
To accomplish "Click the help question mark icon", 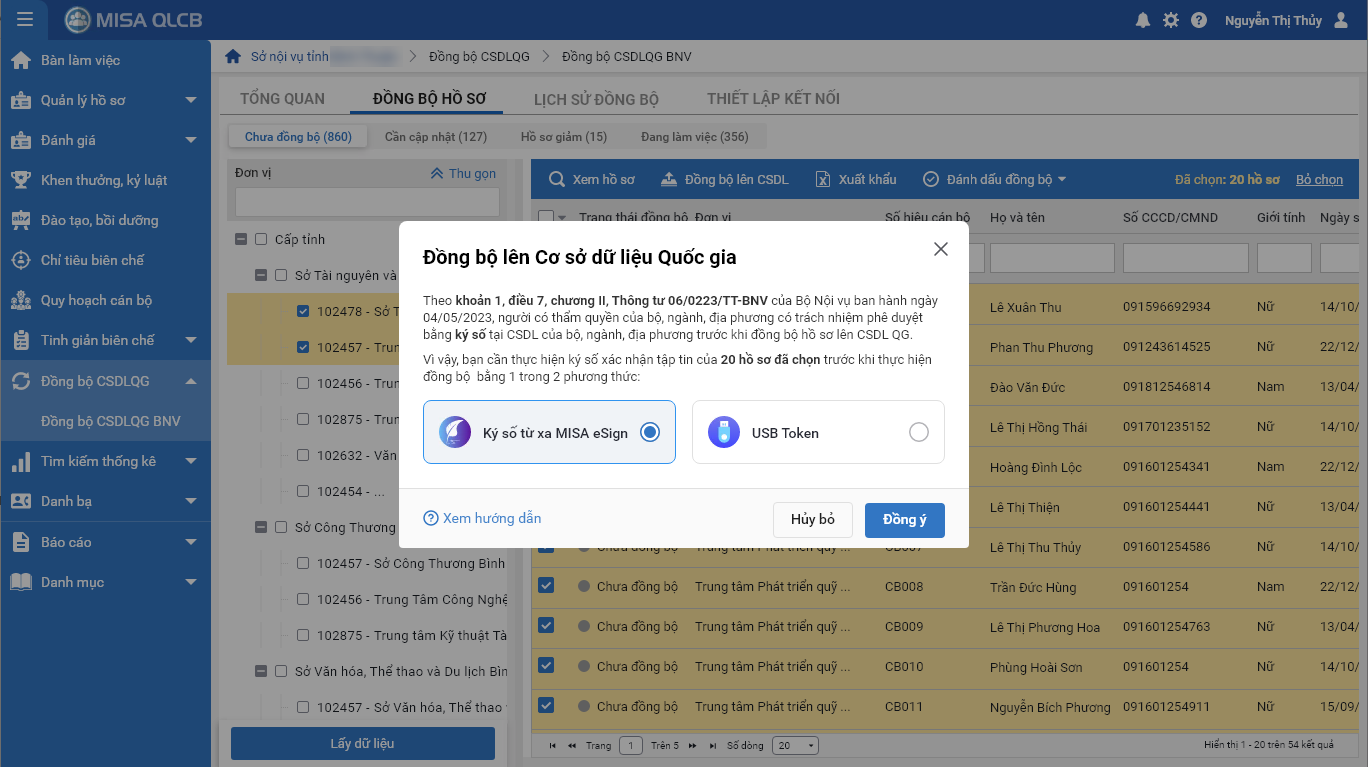I will click(x=1199, y=20).
